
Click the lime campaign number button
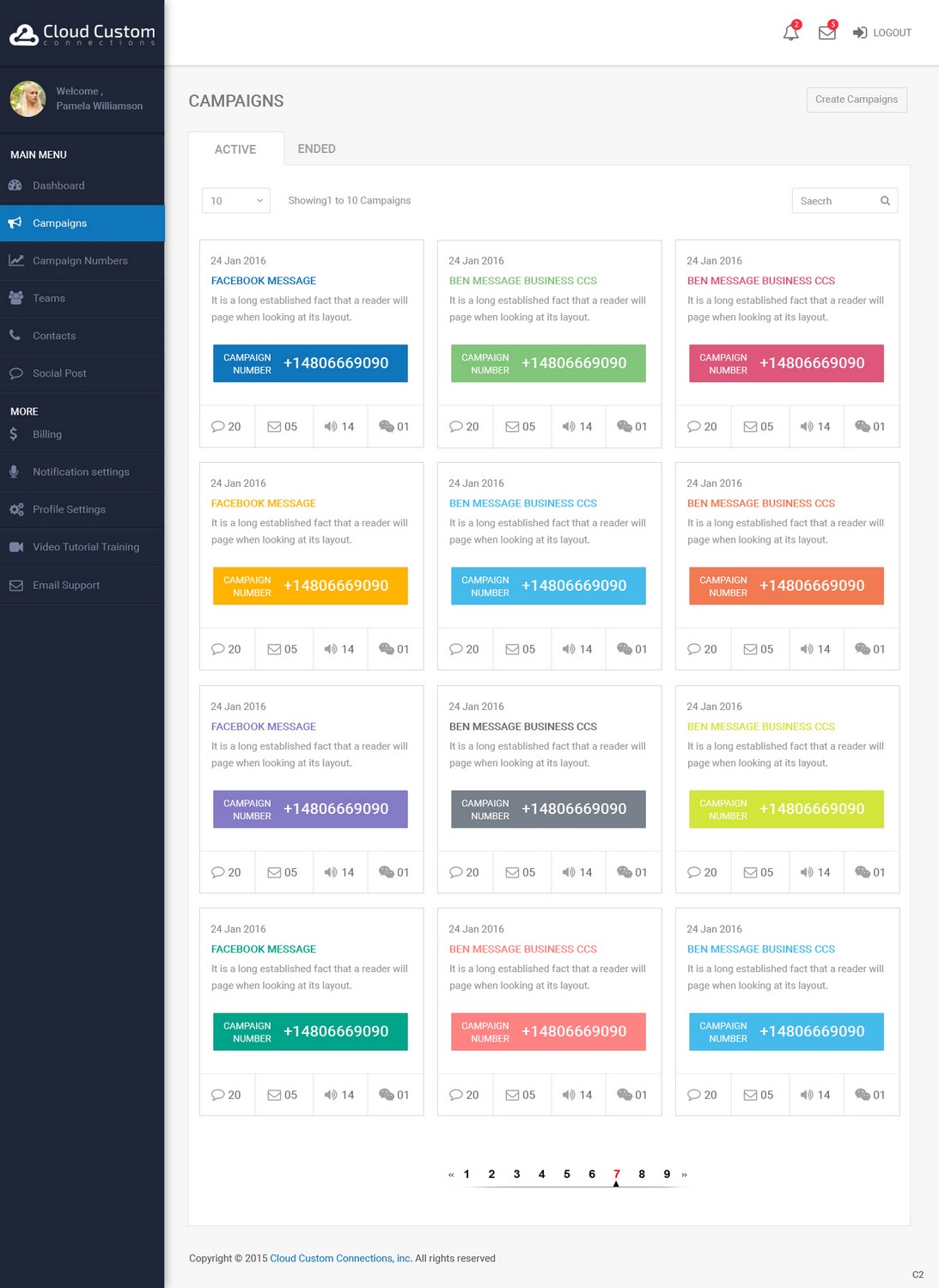(x=786, y=809)
